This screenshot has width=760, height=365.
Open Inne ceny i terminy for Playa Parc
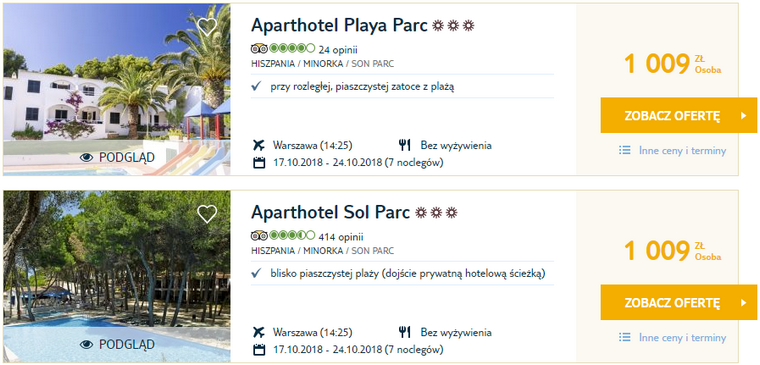click(682, 151)
